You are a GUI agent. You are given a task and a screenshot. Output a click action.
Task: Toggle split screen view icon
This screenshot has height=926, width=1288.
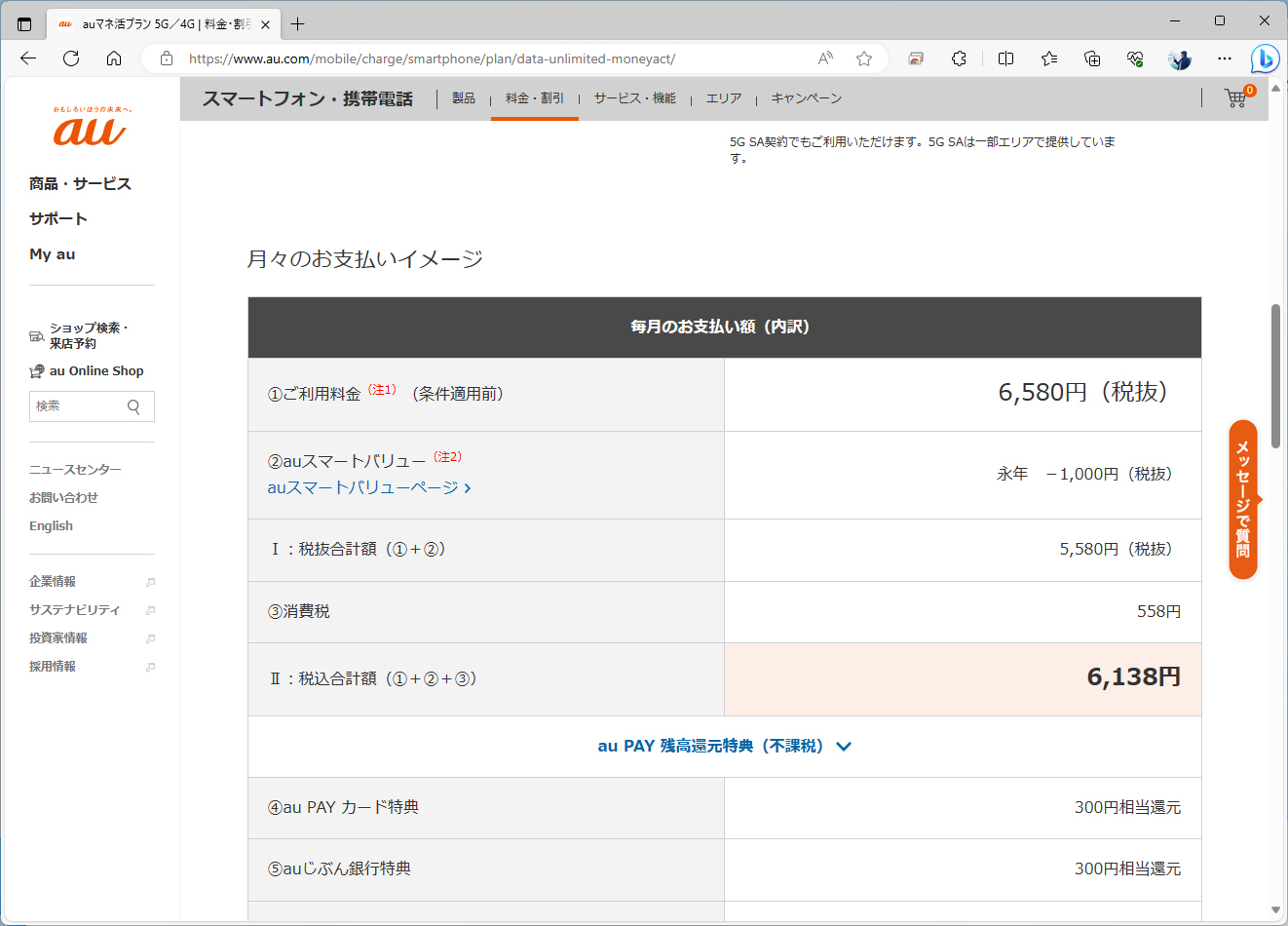[x=1006, y=58]
